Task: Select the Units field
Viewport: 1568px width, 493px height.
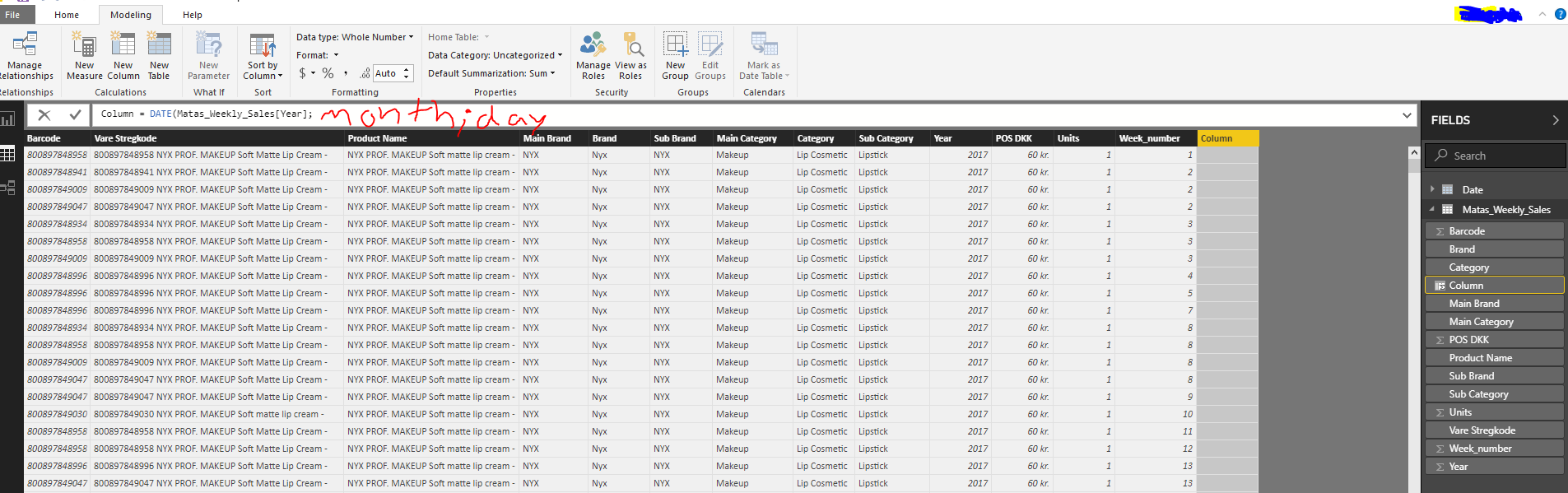Action: (x=1495, y=412)
